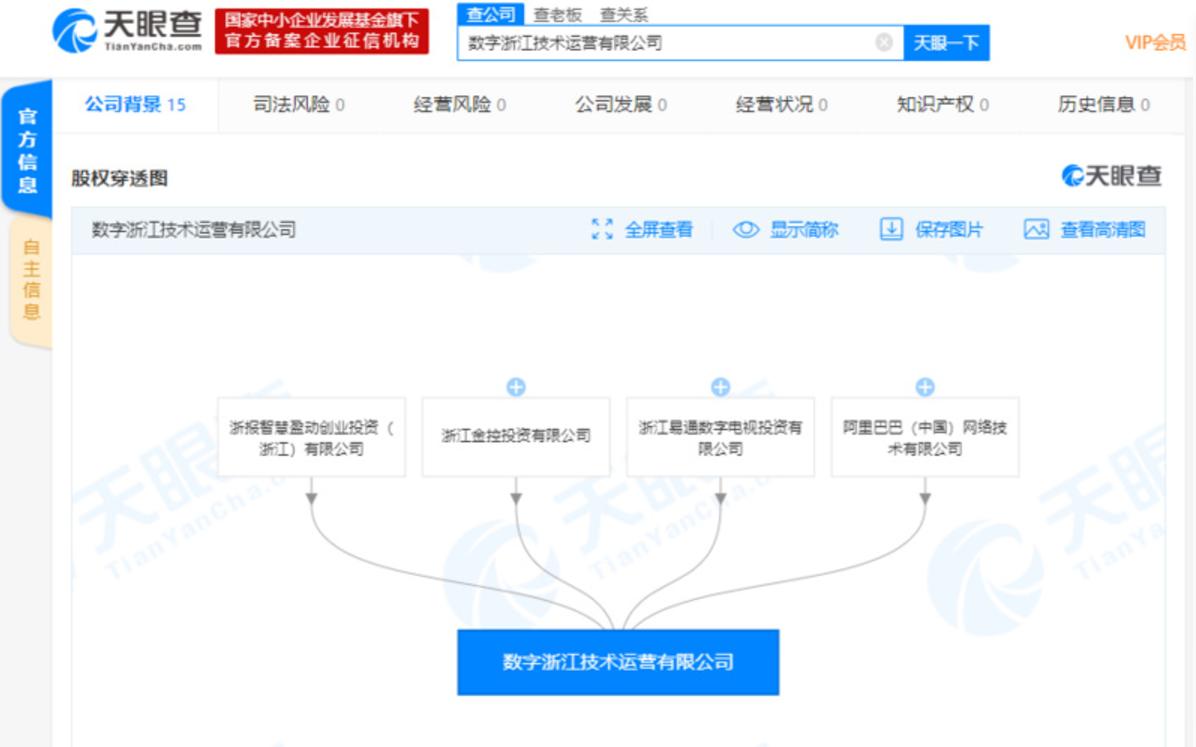The image size is (1196, 747).
Task: Expand the plus above 浙江易通数字电视投资有限公司
Action: pos(720,387)
